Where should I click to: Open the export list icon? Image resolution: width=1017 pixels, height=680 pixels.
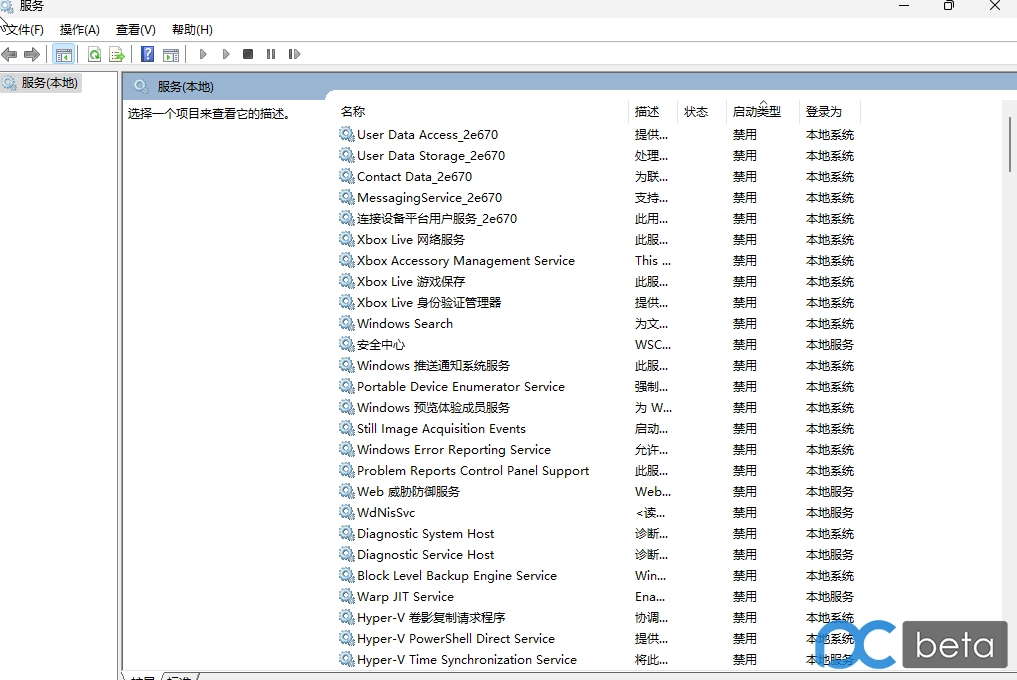pyautogui.click(x=116, y=54)
